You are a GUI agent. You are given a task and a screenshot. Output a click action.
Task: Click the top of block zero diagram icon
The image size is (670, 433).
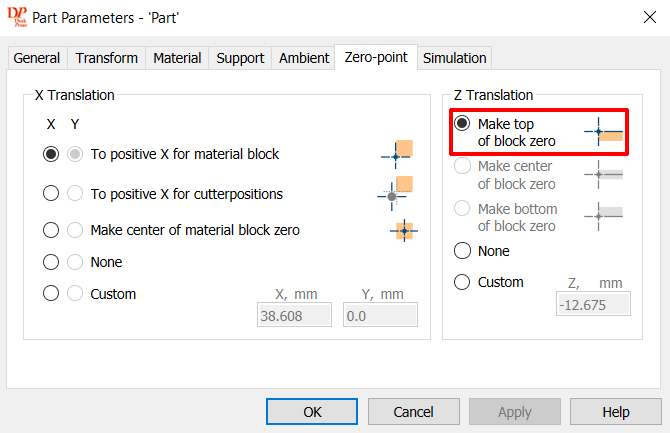point(603,132)
